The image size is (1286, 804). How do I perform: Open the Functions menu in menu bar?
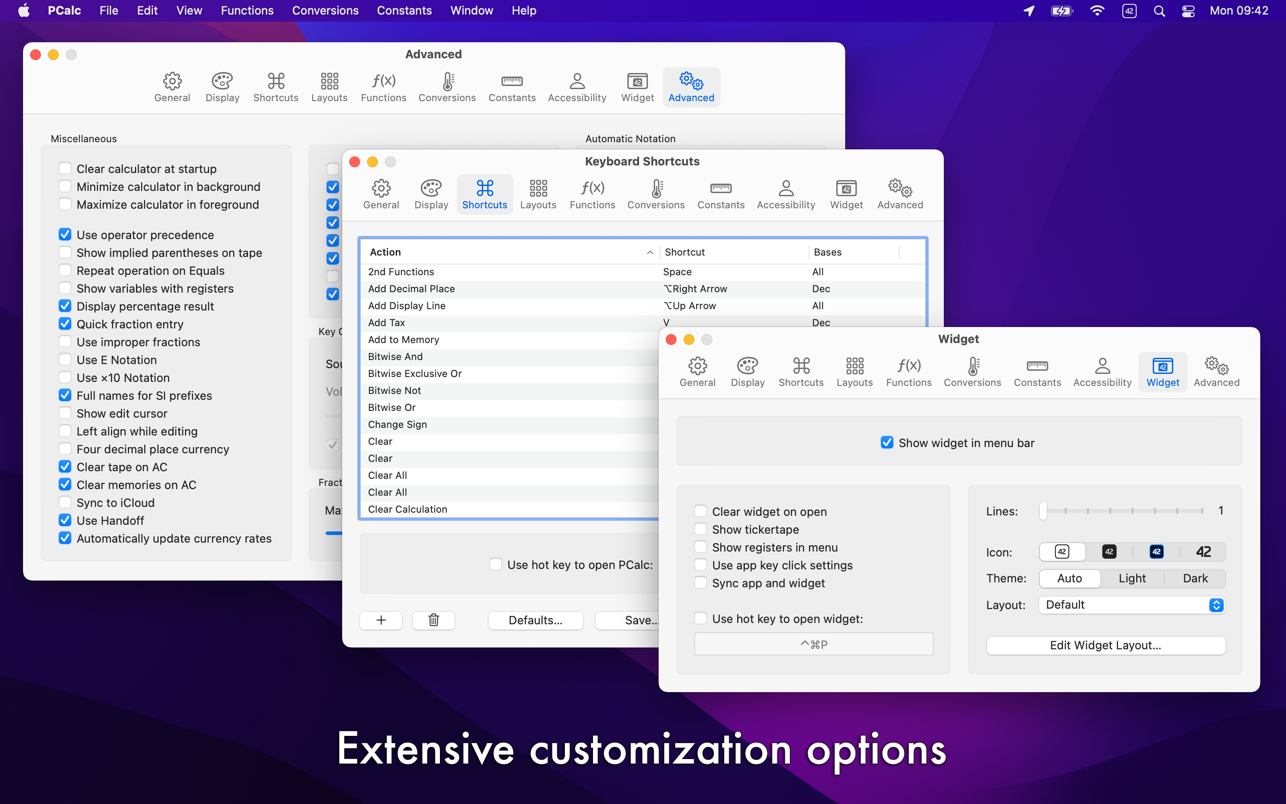pos(247,11)
